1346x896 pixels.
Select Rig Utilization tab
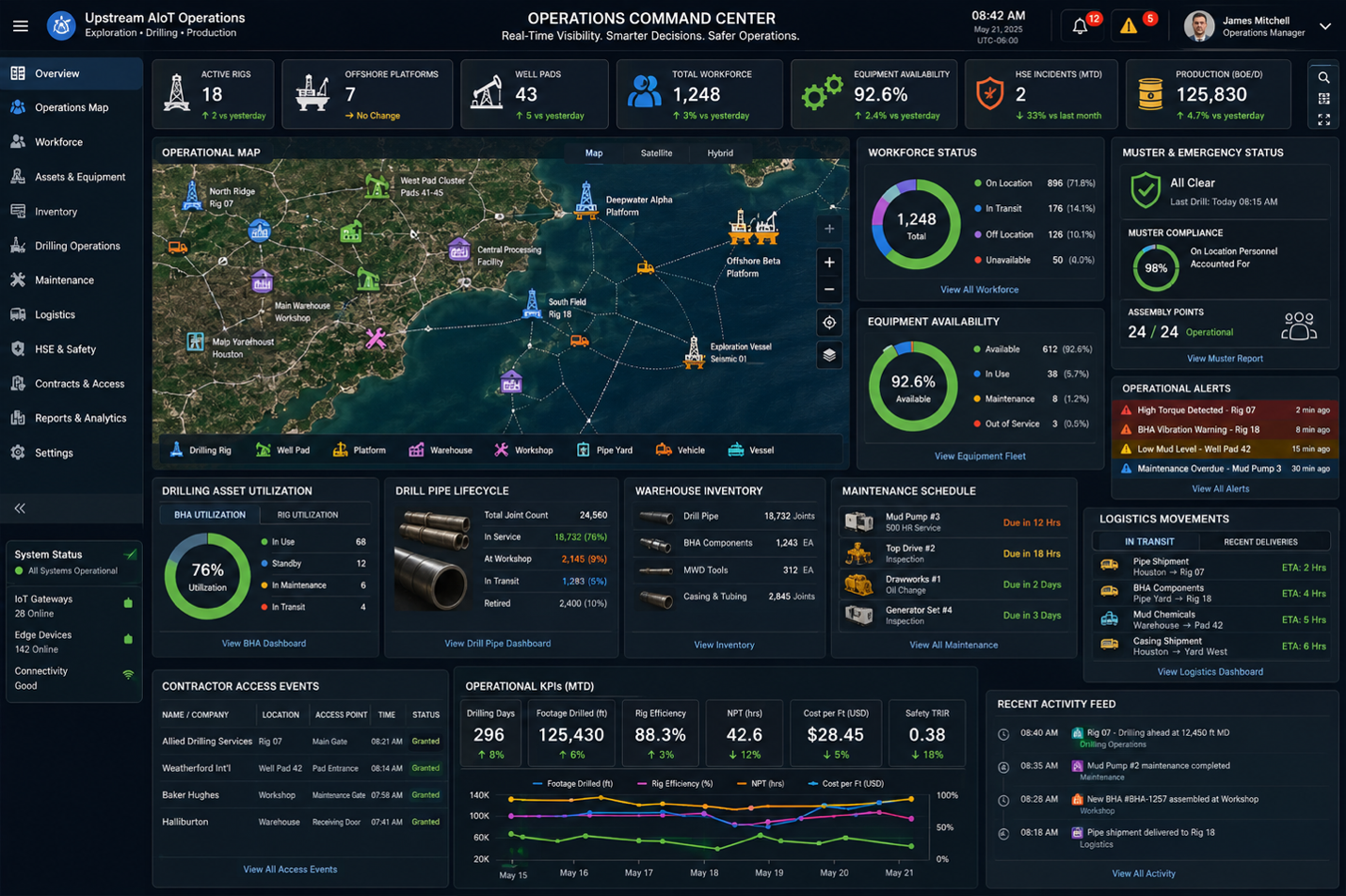[x=308, y=515]
